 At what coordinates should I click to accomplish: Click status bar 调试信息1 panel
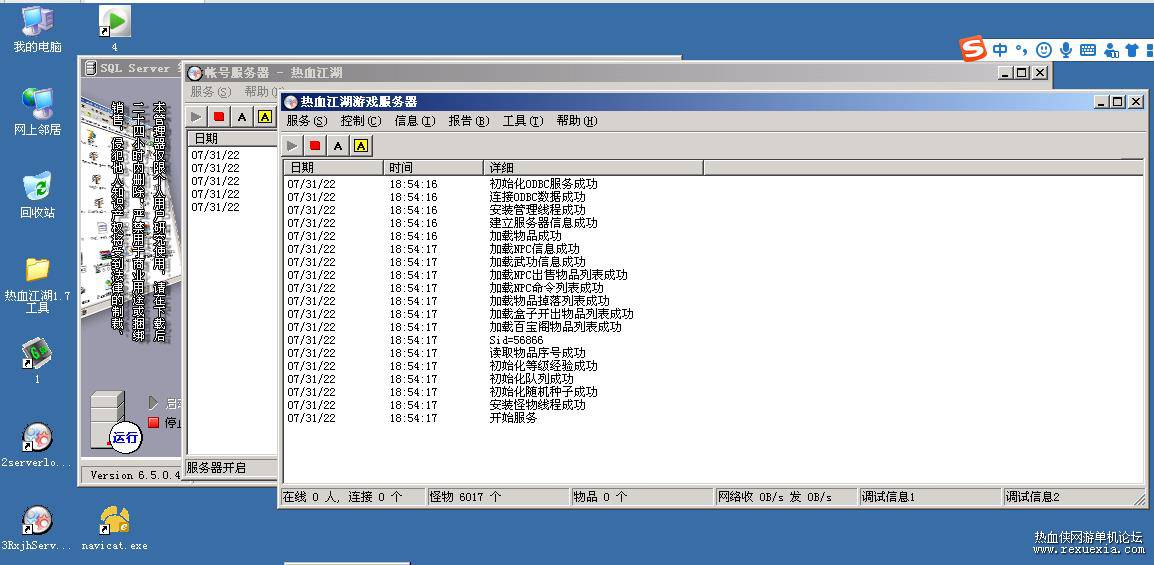[x=930, y=497]
